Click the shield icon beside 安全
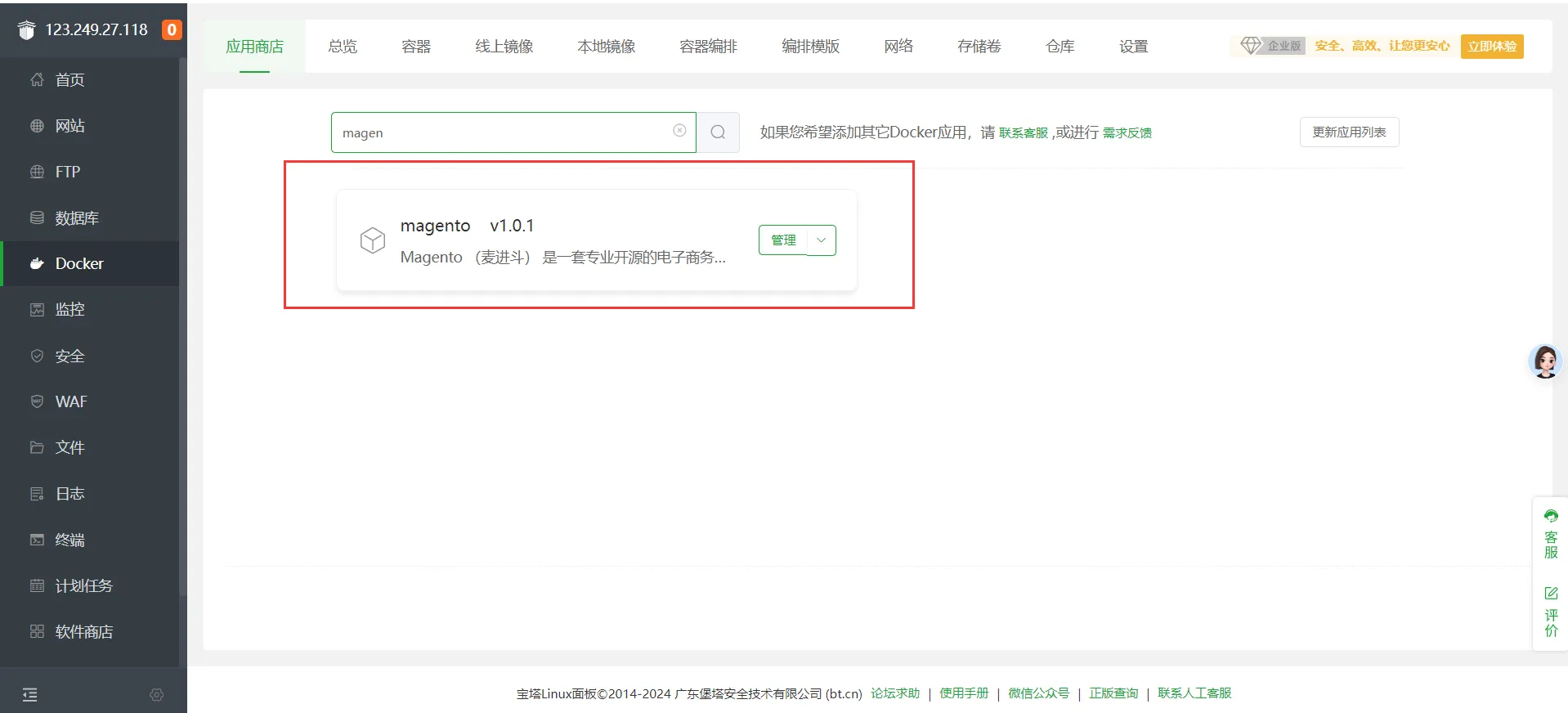The height and width of the screenshot is (713, 1568). (x=37, y=356)
